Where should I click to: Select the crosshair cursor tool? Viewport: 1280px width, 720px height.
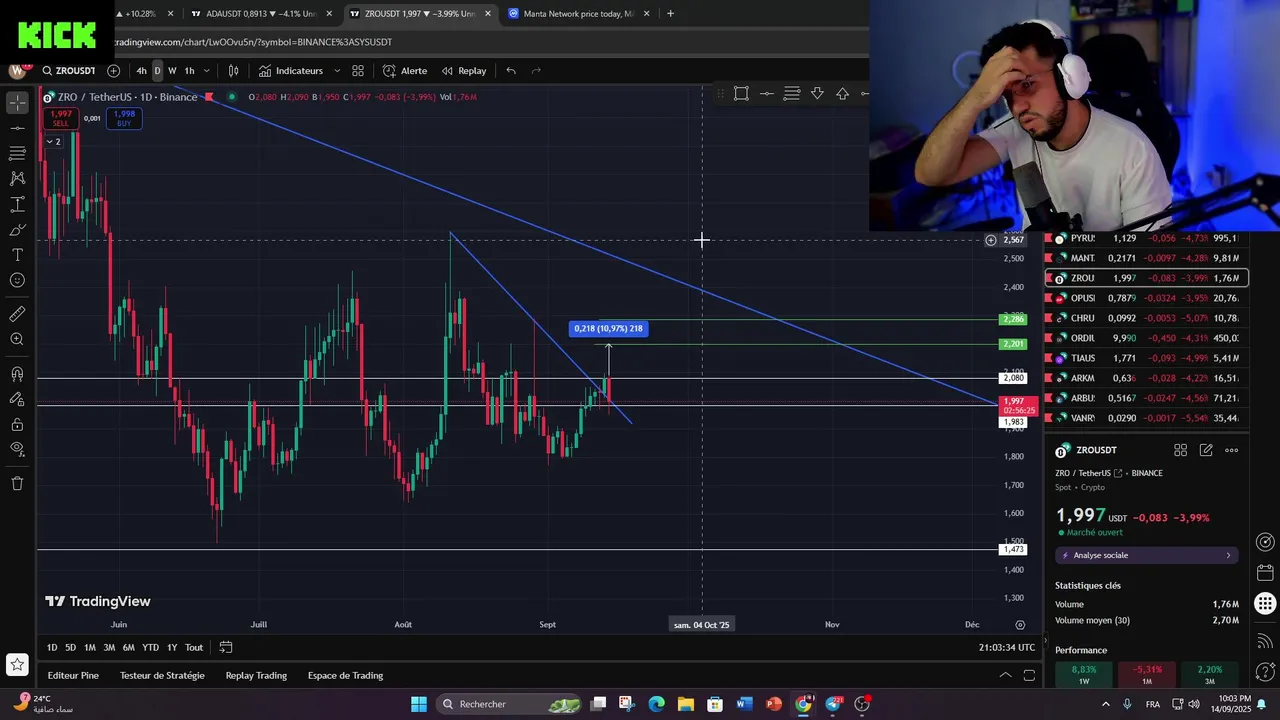pyautogui.click(x=17, y=103)
